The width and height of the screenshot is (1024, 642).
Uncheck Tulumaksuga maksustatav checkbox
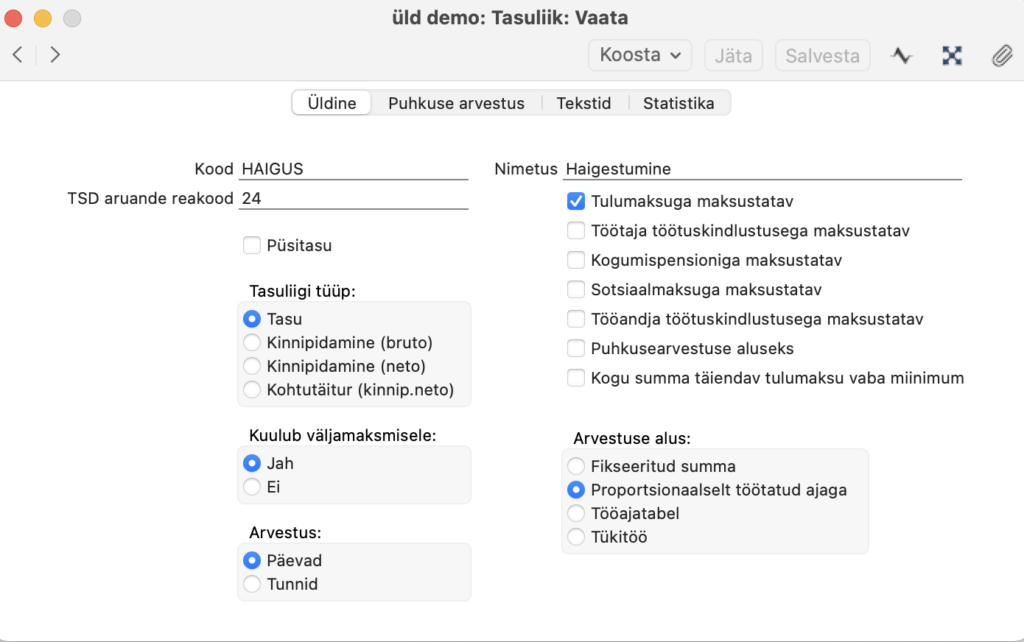(576, 201)
